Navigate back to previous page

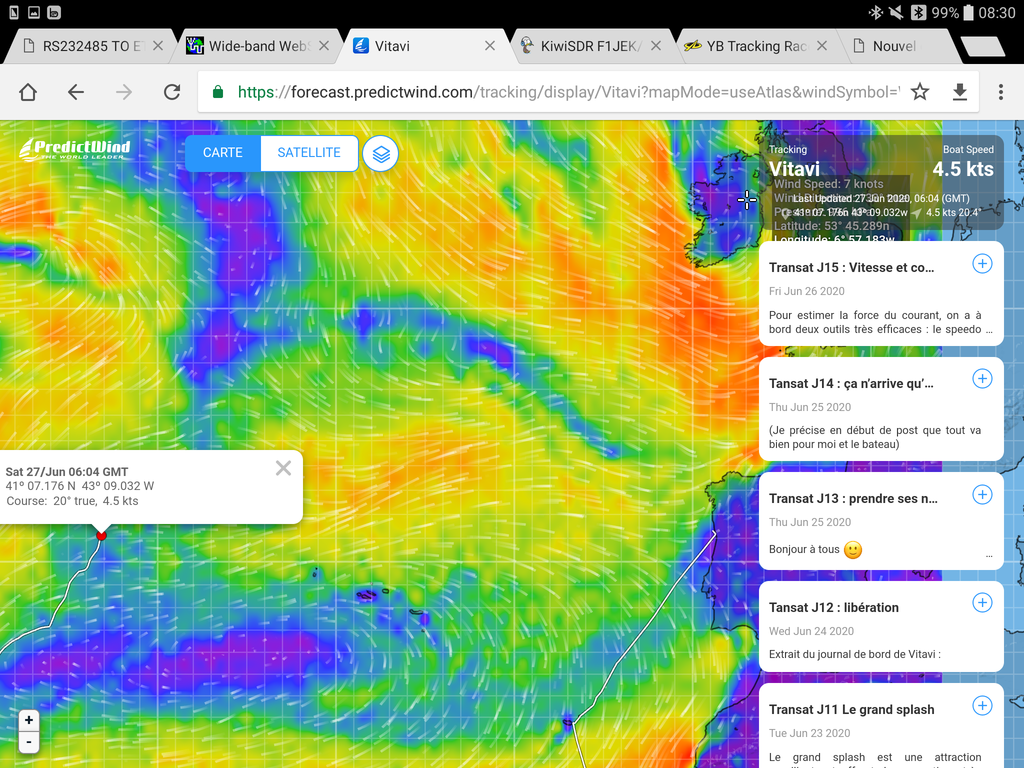click(x=76, y=92)
